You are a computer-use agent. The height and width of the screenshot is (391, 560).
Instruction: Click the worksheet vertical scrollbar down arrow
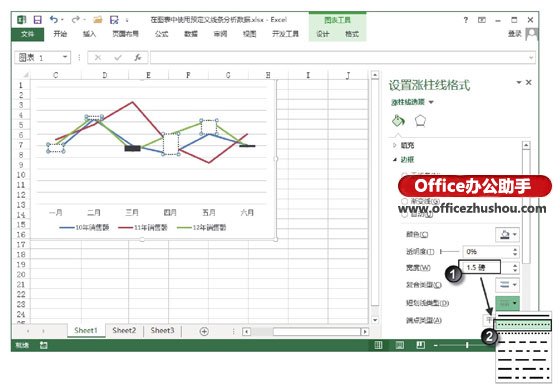pos(375,320)
